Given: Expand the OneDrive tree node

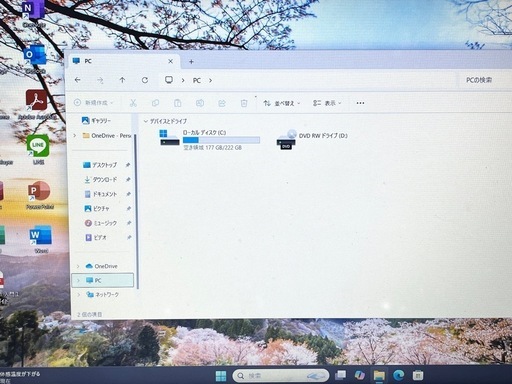Looking at the screenshot, I should click(x=78, y=266).
